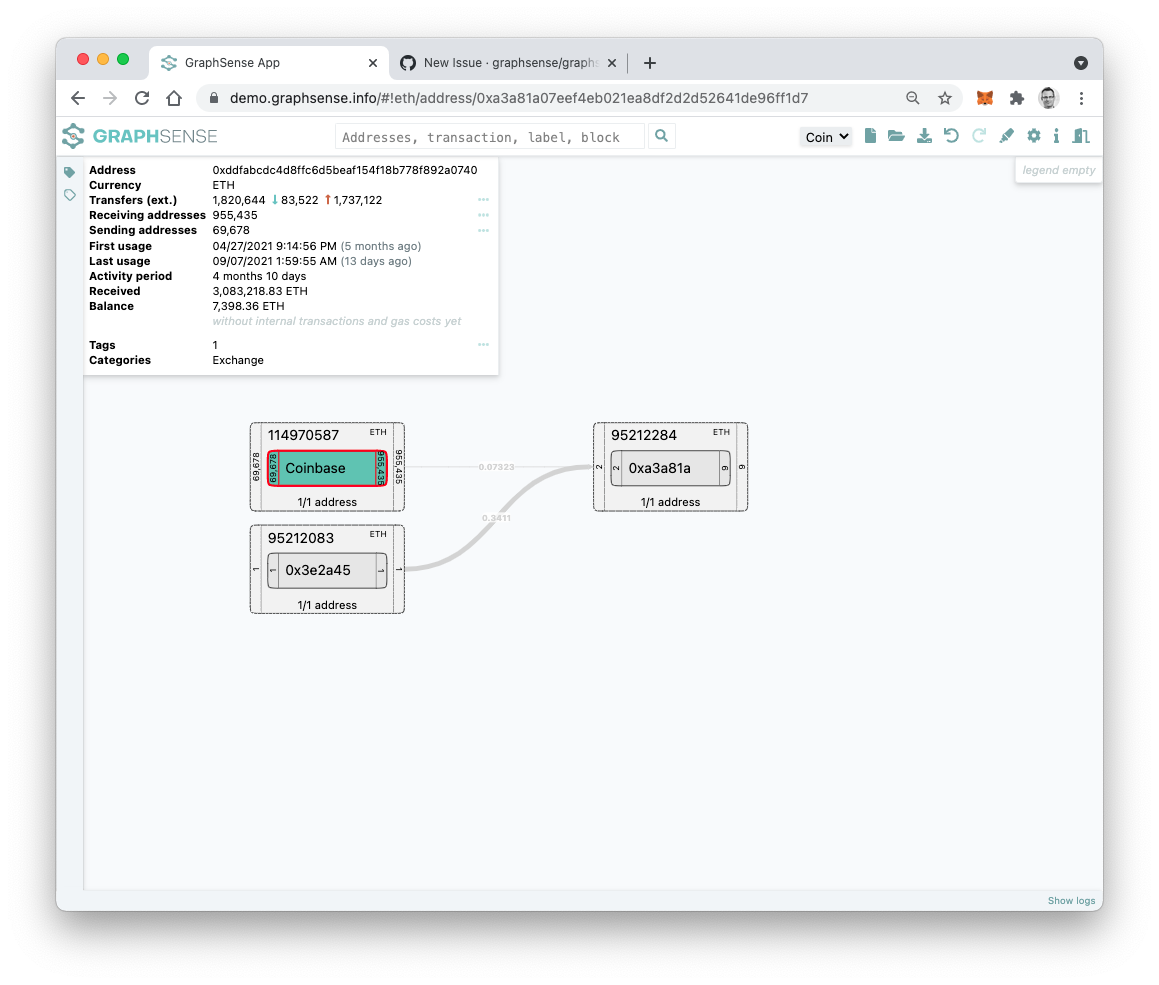Image resolution: width=1159 pixels, height=985 pixels.
Task: Undo the last graph action
Action: click(951, 135)
